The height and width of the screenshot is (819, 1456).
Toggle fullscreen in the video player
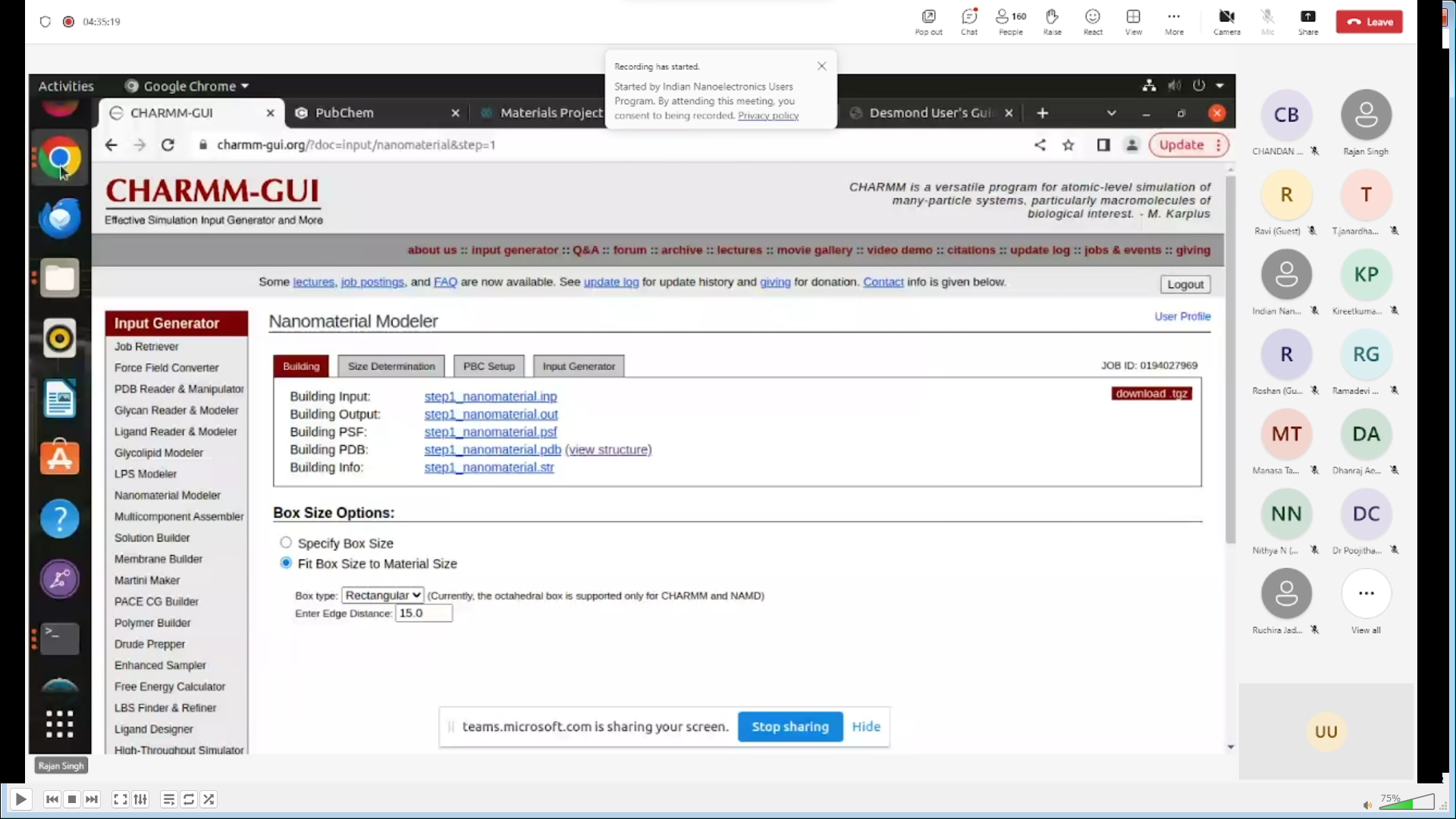point(120,799)
